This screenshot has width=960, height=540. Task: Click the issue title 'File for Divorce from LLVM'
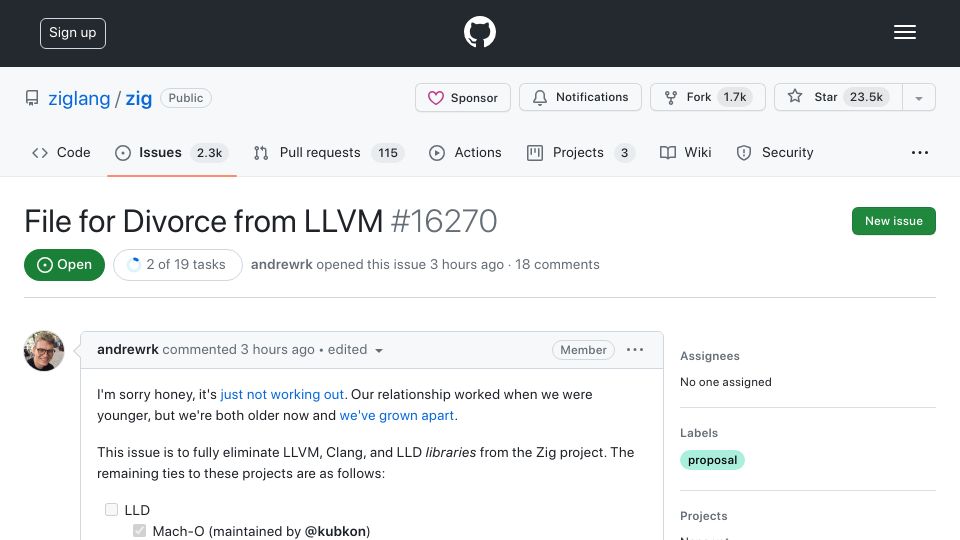click(203, 221)
